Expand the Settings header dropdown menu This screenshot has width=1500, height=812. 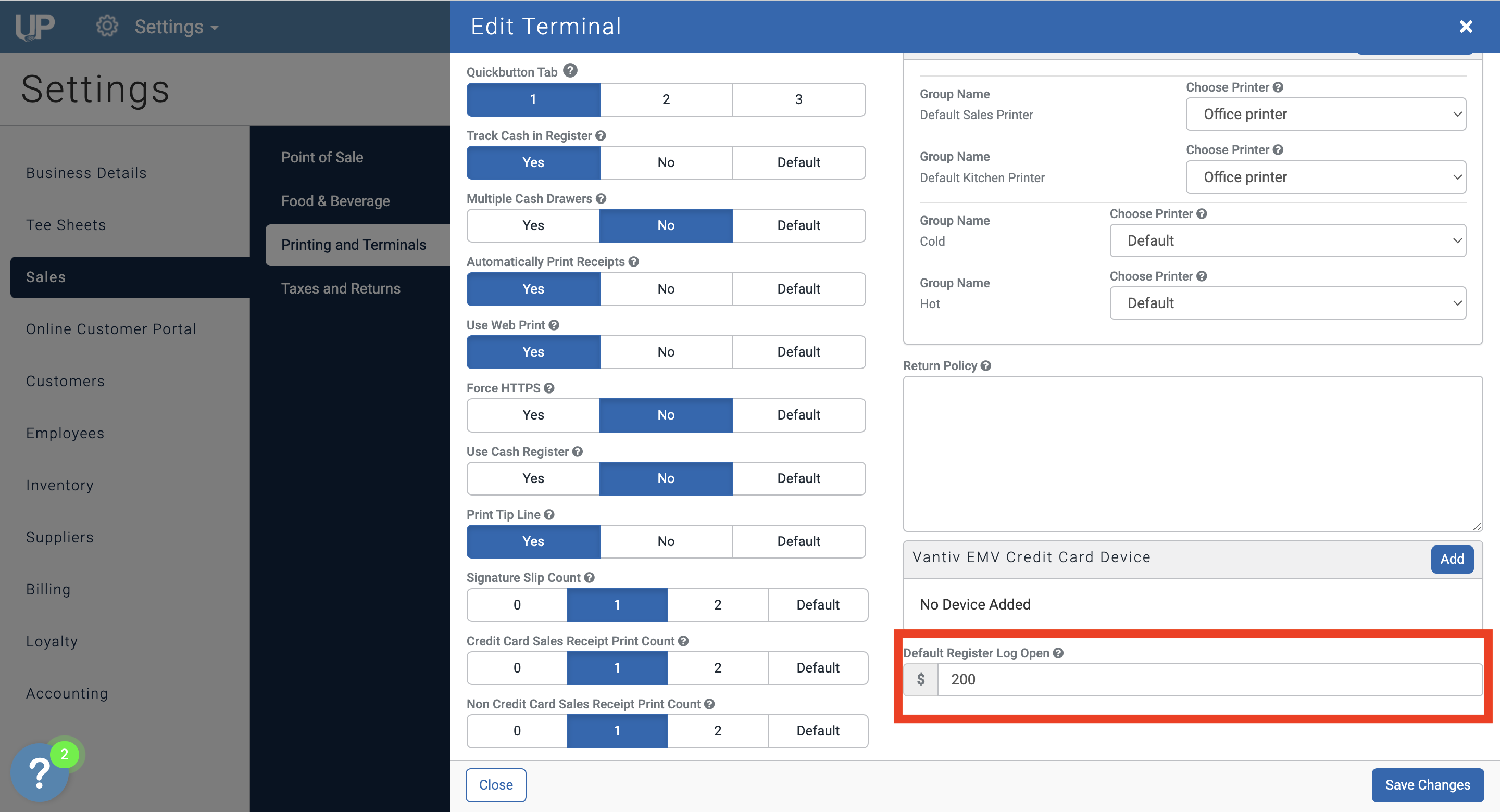pyautogui.click(x=177, y=27)
